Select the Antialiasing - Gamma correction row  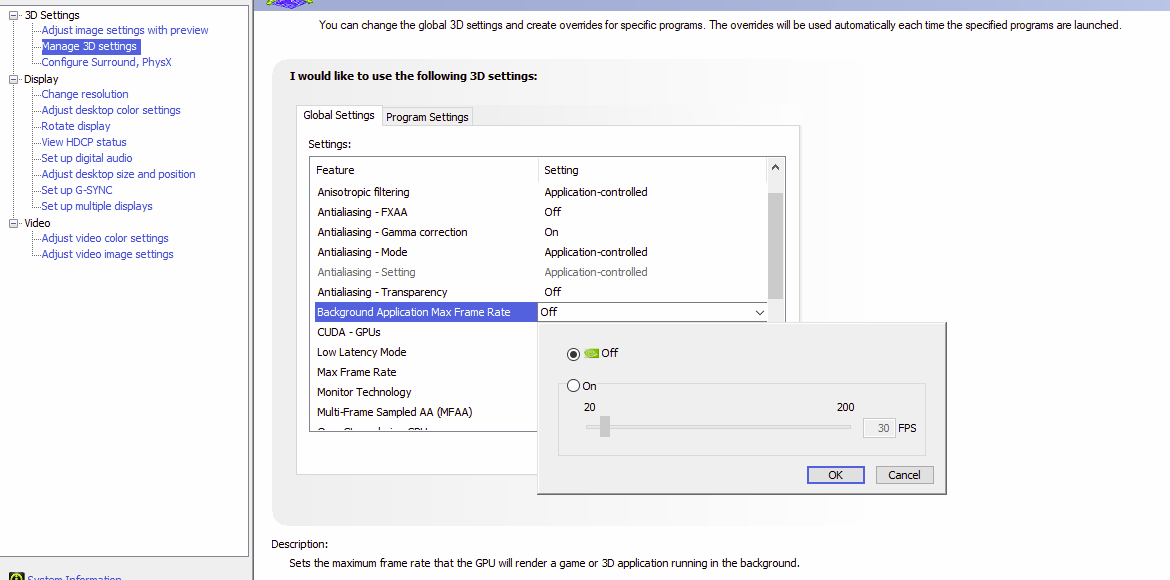[x=539, y=232]
